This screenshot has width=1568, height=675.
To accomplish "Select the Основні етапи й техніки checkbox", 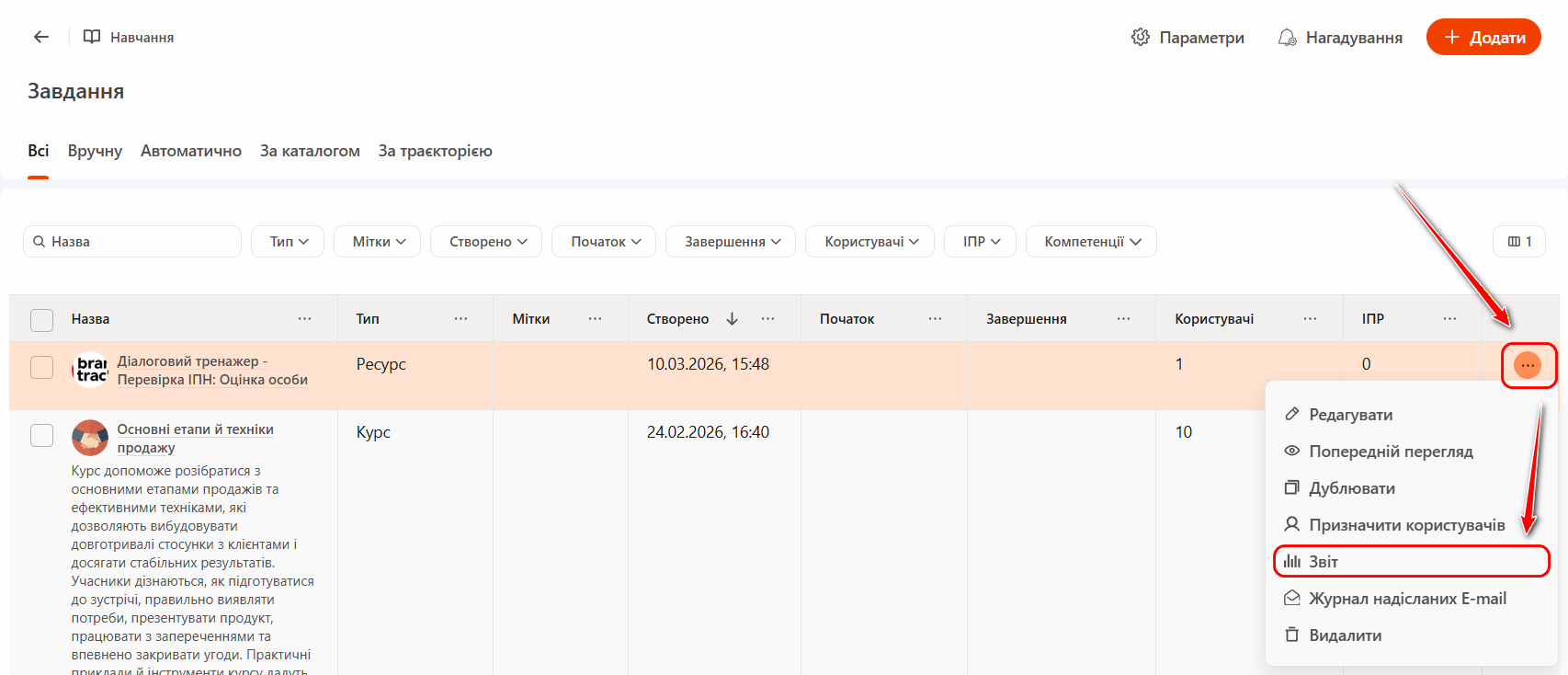I will (x=42, y=435).
